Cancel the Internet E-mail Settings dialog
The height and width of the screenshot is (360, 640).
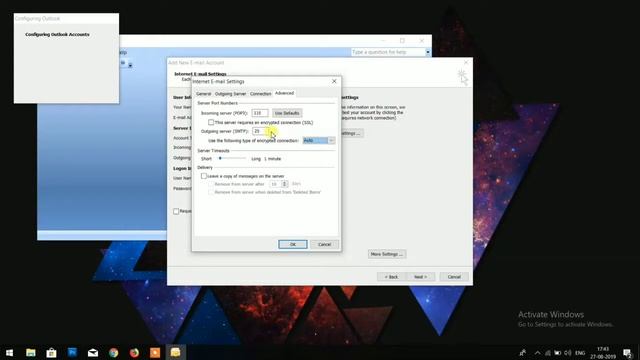pyautogui.click(x=324, y=244)
